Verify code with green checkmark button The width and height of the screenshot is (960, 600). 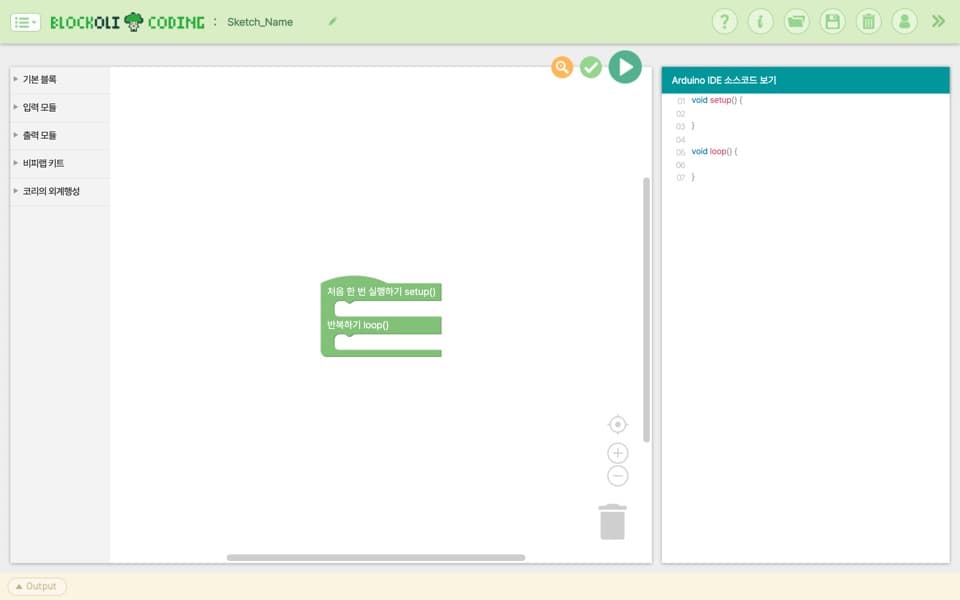[x=591, y=67]
